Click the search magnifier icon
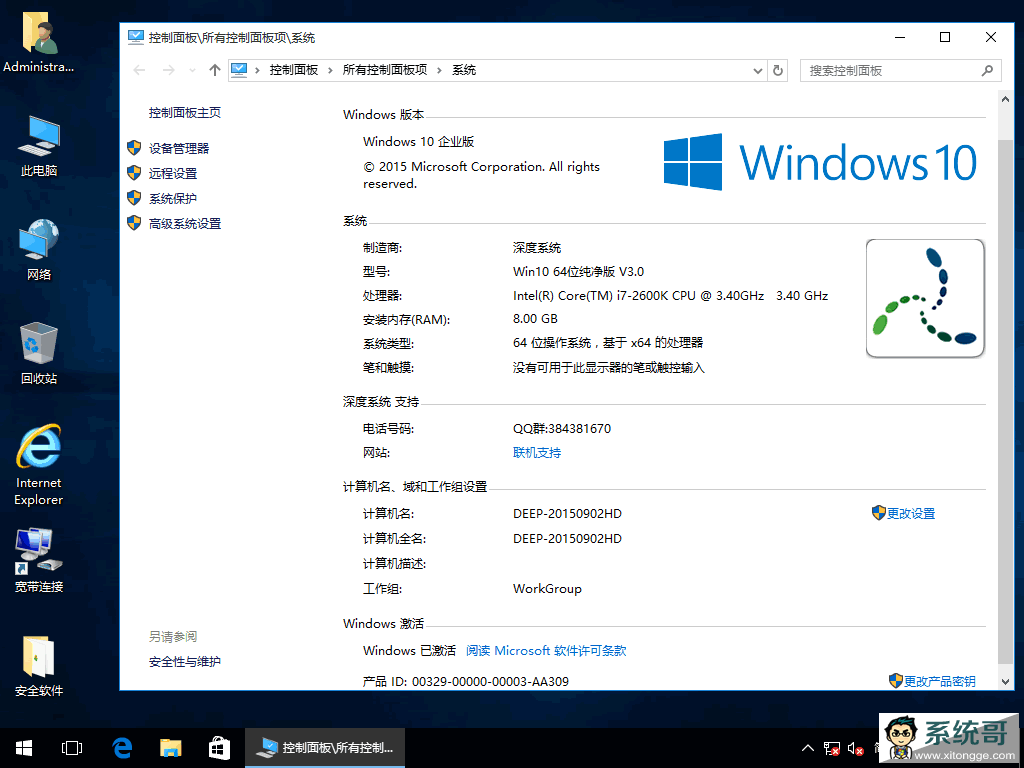1024x768 pixels. click(987, 70)
